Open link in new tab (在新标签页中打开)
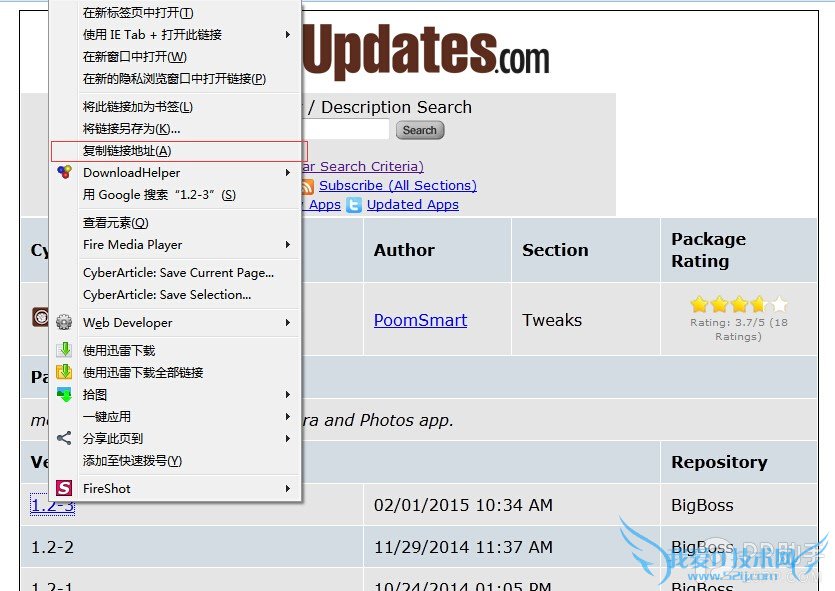The height and width of the screenshot is (591, 835). coord(138,13)
